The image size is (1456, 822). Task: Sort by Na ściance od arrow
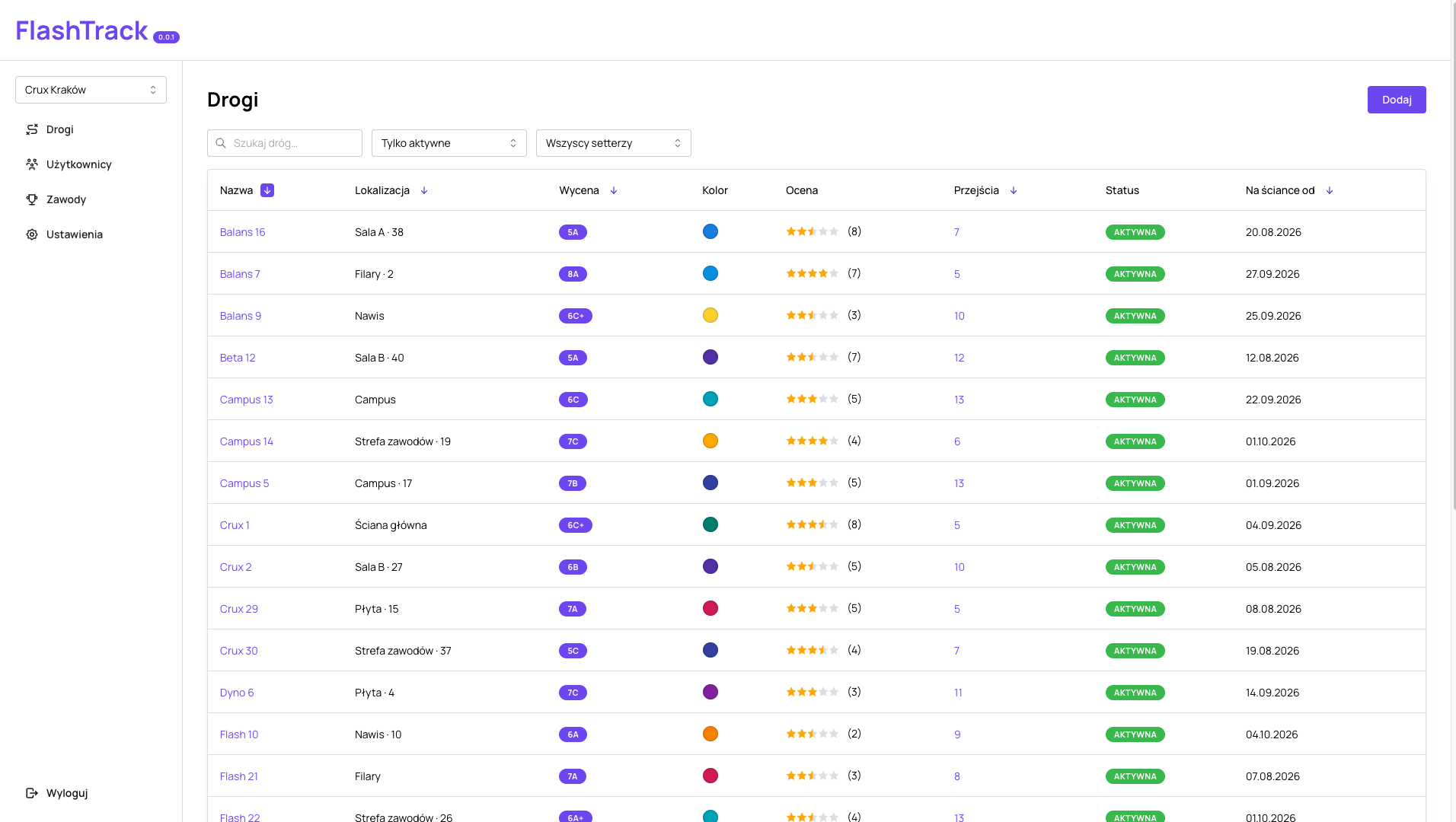1330,190
